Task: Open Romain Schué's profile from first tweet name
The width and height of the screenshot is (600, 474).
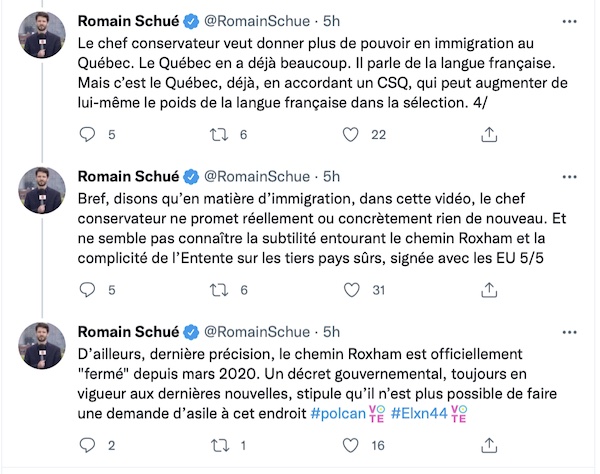Action: tap(128, 21)
